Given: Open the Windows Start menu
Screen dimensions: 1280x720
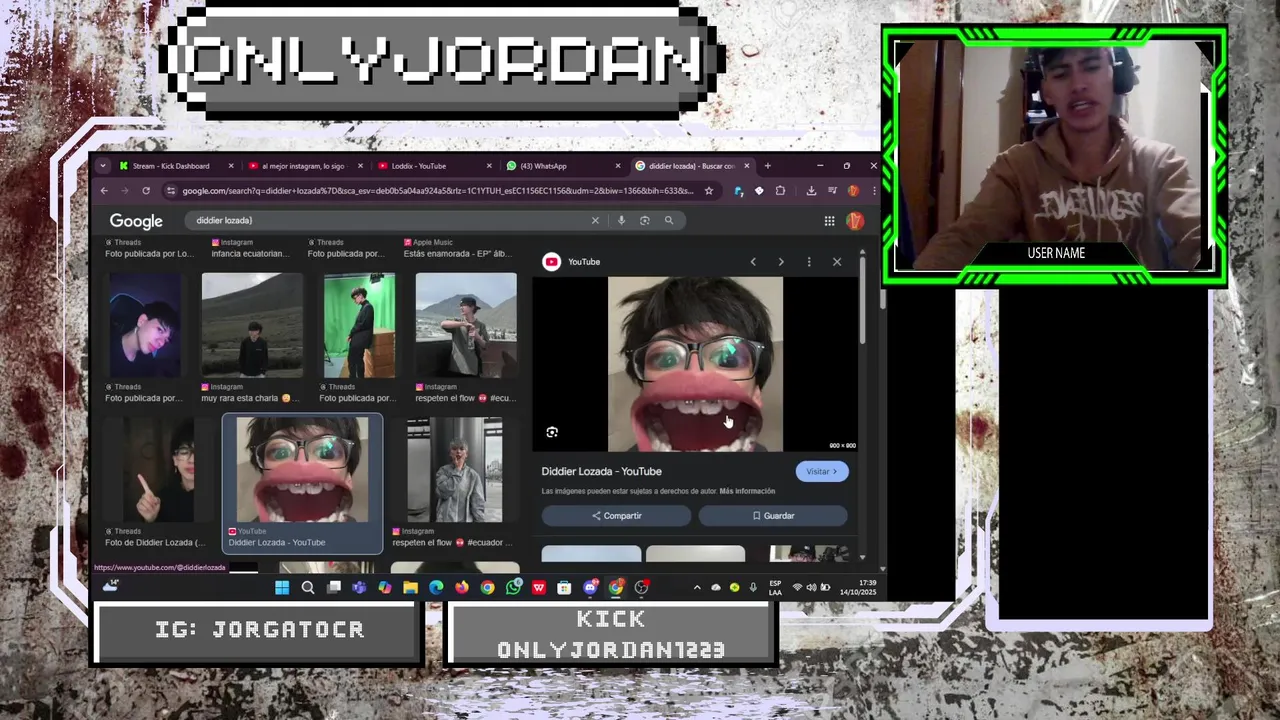Looking at the screenshot, I should pyautogui.click(x=282, y=588).
